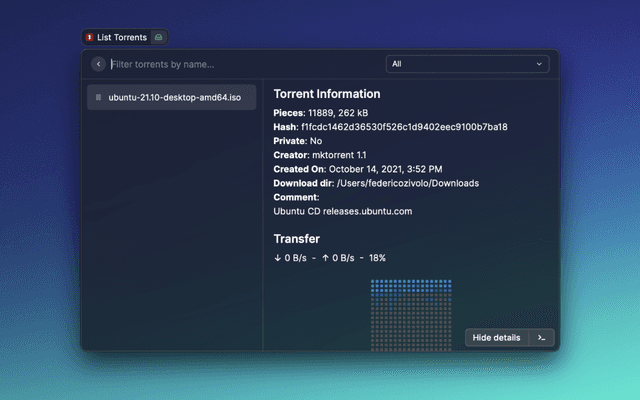Screen dimensions: 640x400
Task: Click the download speed down-arrow icon
Action: pyautogui.click(x=278, y=258)
